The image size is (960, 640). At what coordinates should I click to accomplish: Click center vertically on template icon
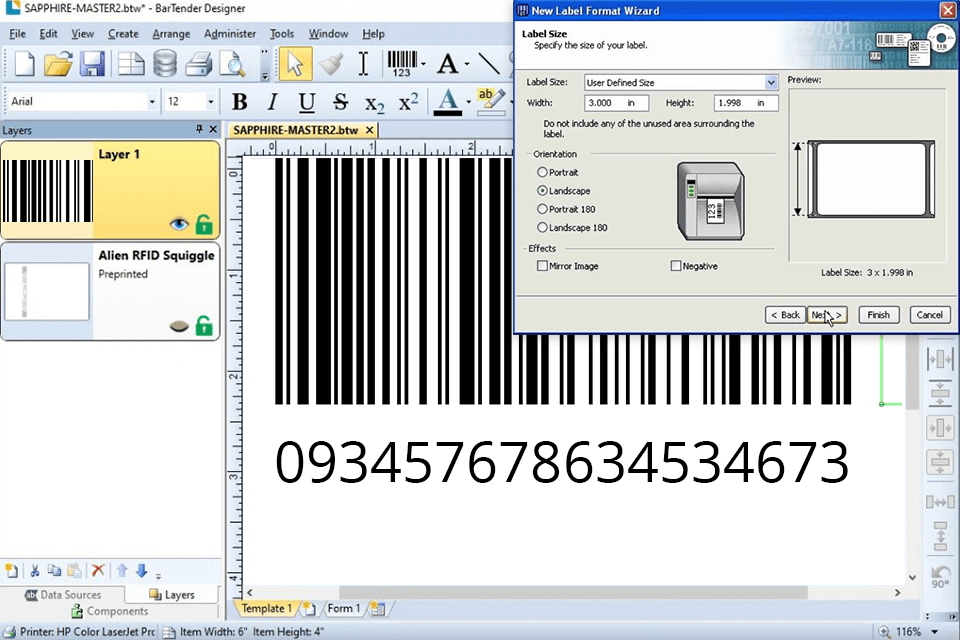click(940, 461)
